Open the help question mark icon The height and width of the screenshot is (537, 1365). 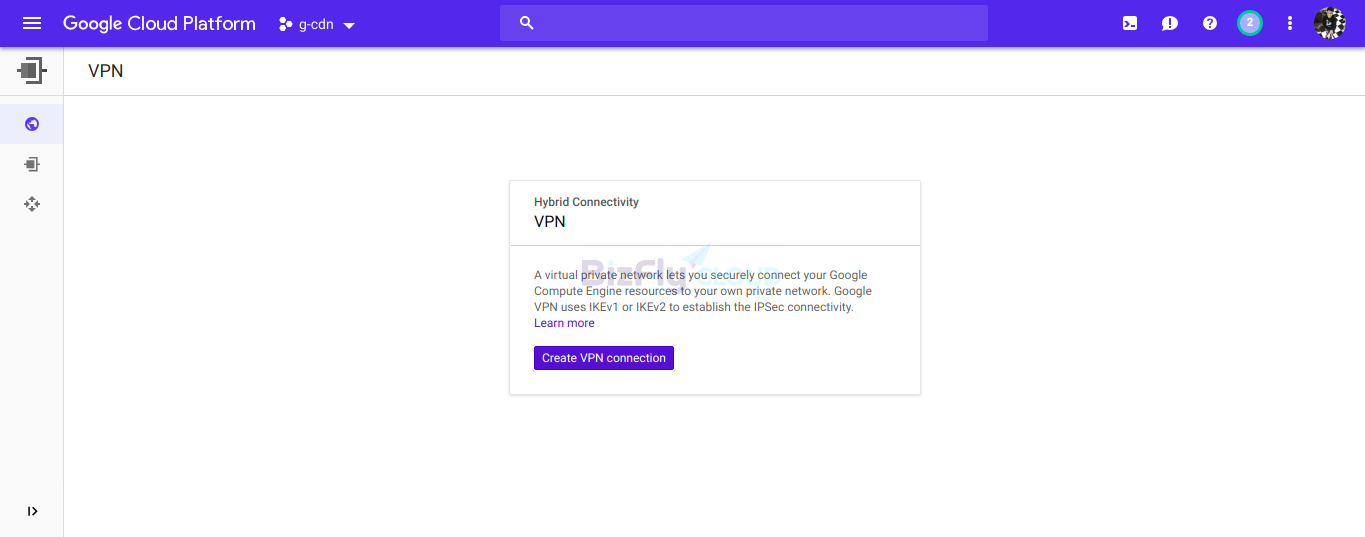pyautogui.click(x=1210, y=23)
